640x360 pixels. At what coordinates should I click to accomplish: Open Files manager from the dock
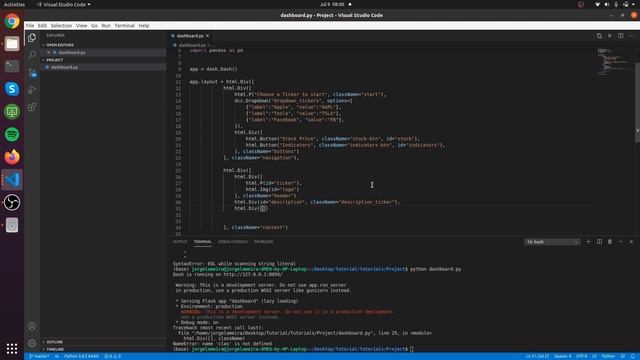click(12, 44)
